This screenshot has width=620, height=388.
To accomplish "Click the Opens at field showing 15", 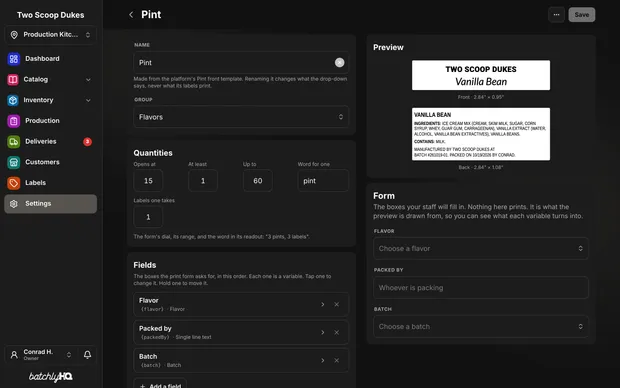I will point(148,181).
